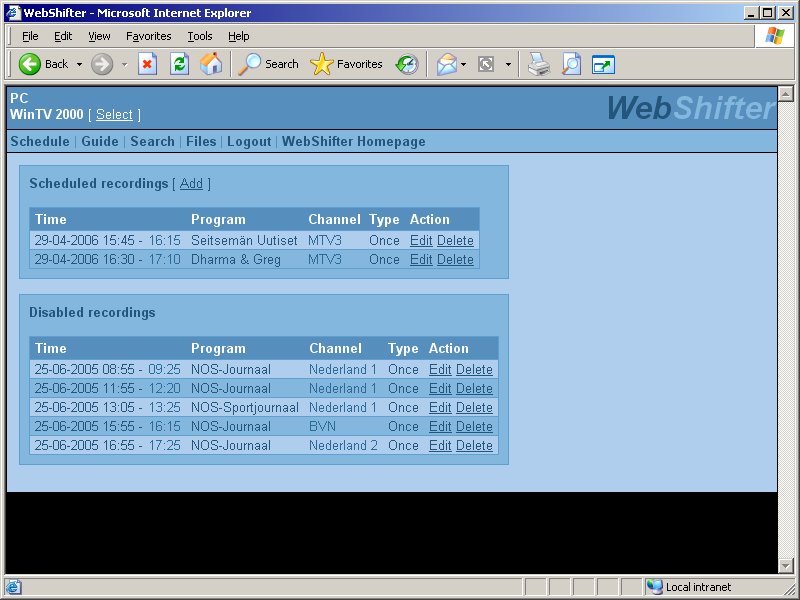Open the History toolbar icon
Viewport: 800px width, 600px height.
[x=407, y=64]
